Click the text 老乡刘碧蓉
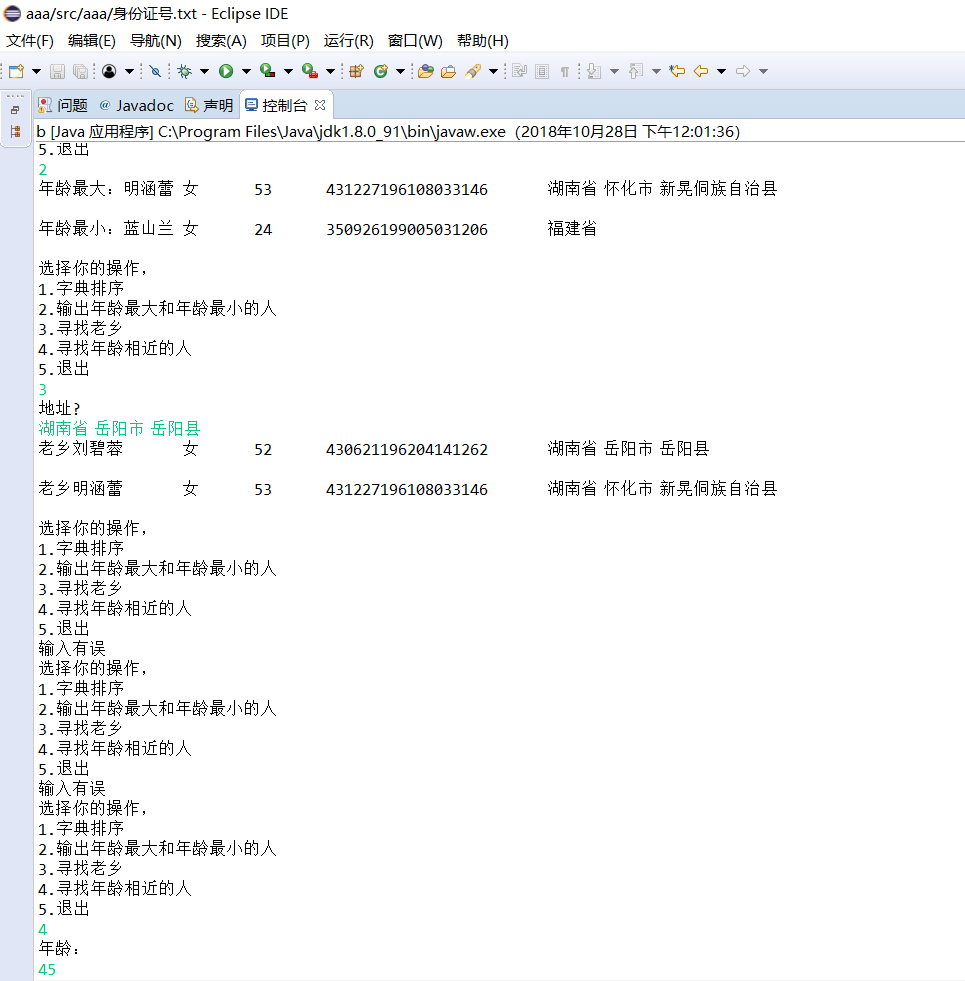 (x=81, y=449)
